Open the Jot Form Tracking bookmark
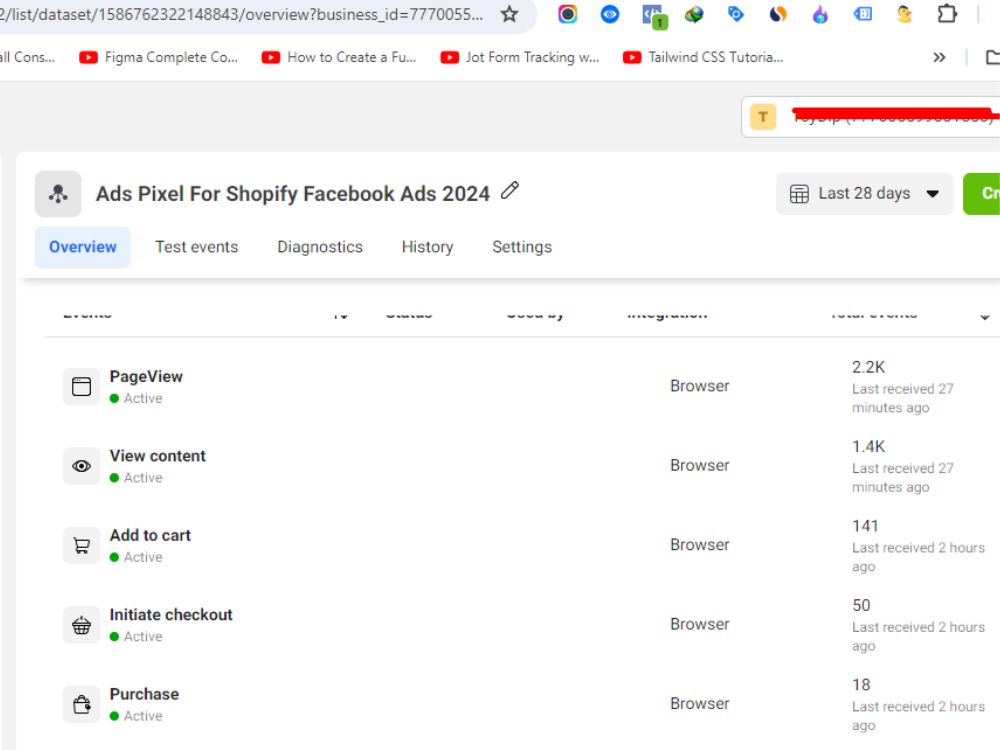Image resolution: width=1000 pixels, height=750 pixels. [x=520, y=57]
